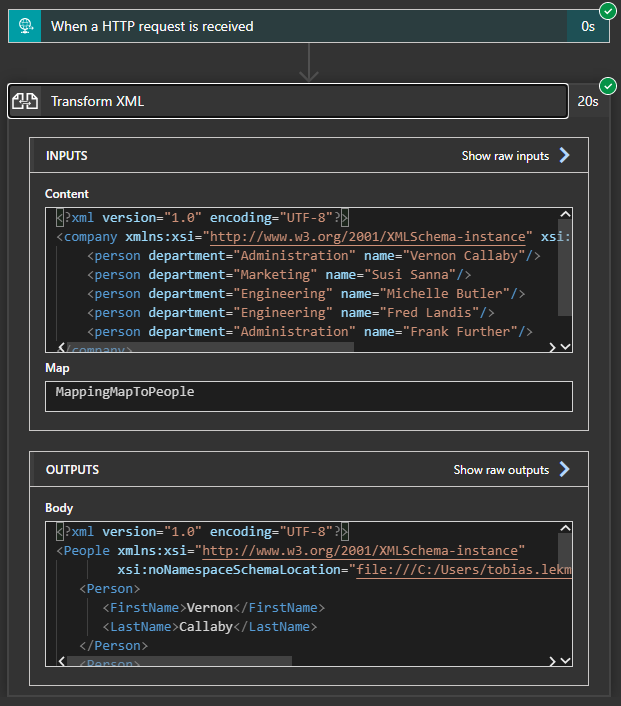Click scroll-up arrow in the Content box

(x=565, y=216)
